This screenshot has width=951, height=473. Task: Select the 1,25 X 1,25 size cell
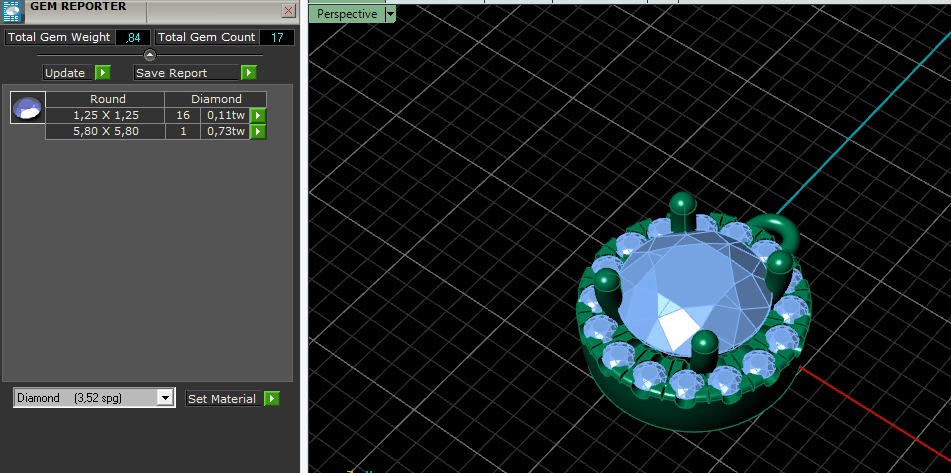click(x=106, y=115)
